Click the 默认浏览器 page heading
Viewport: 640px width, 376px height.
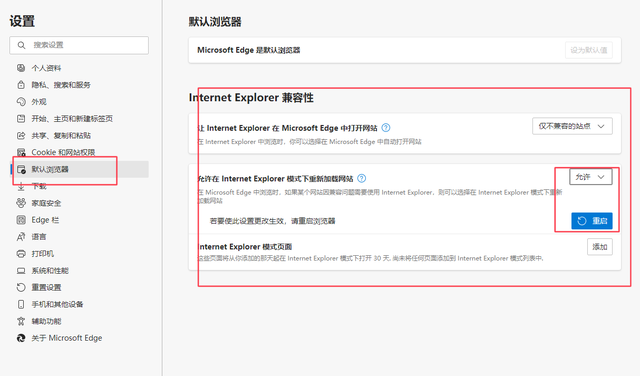click(x=215, y=22)
